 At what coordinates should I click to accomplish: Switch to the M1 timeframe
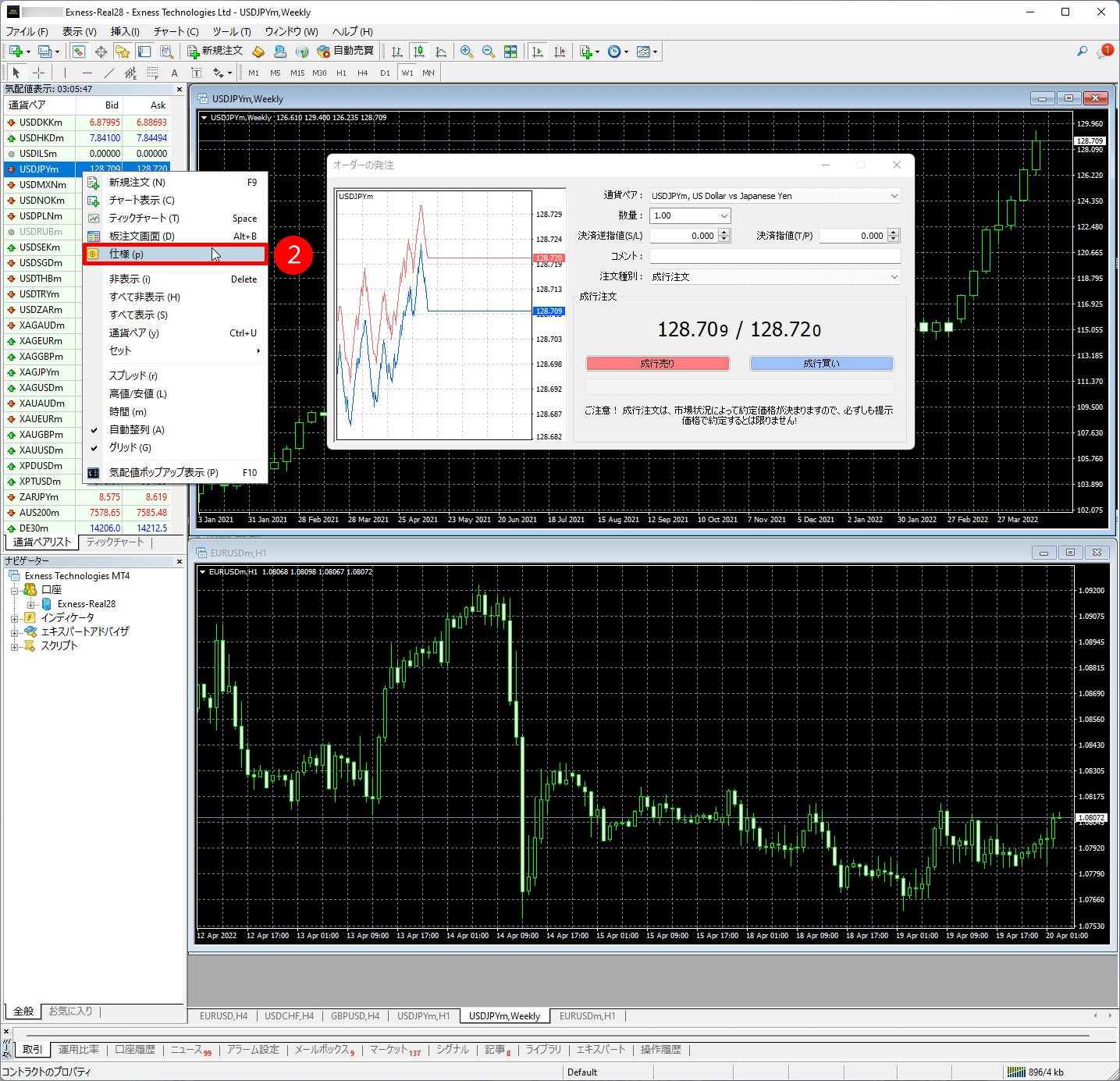coord(254,73)
